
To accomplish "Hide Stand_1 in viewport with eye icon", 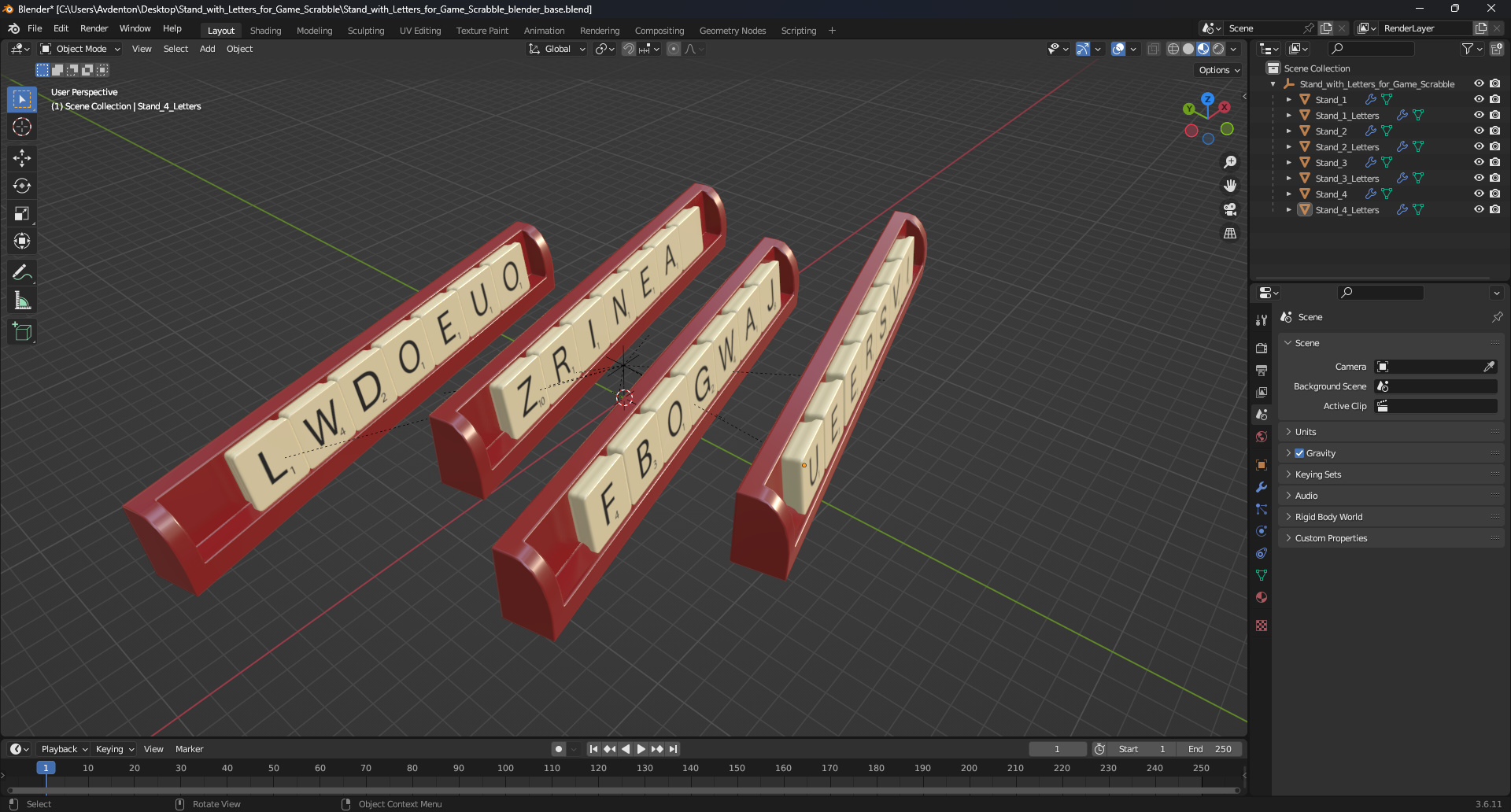I will click(x=1479, y=99).
